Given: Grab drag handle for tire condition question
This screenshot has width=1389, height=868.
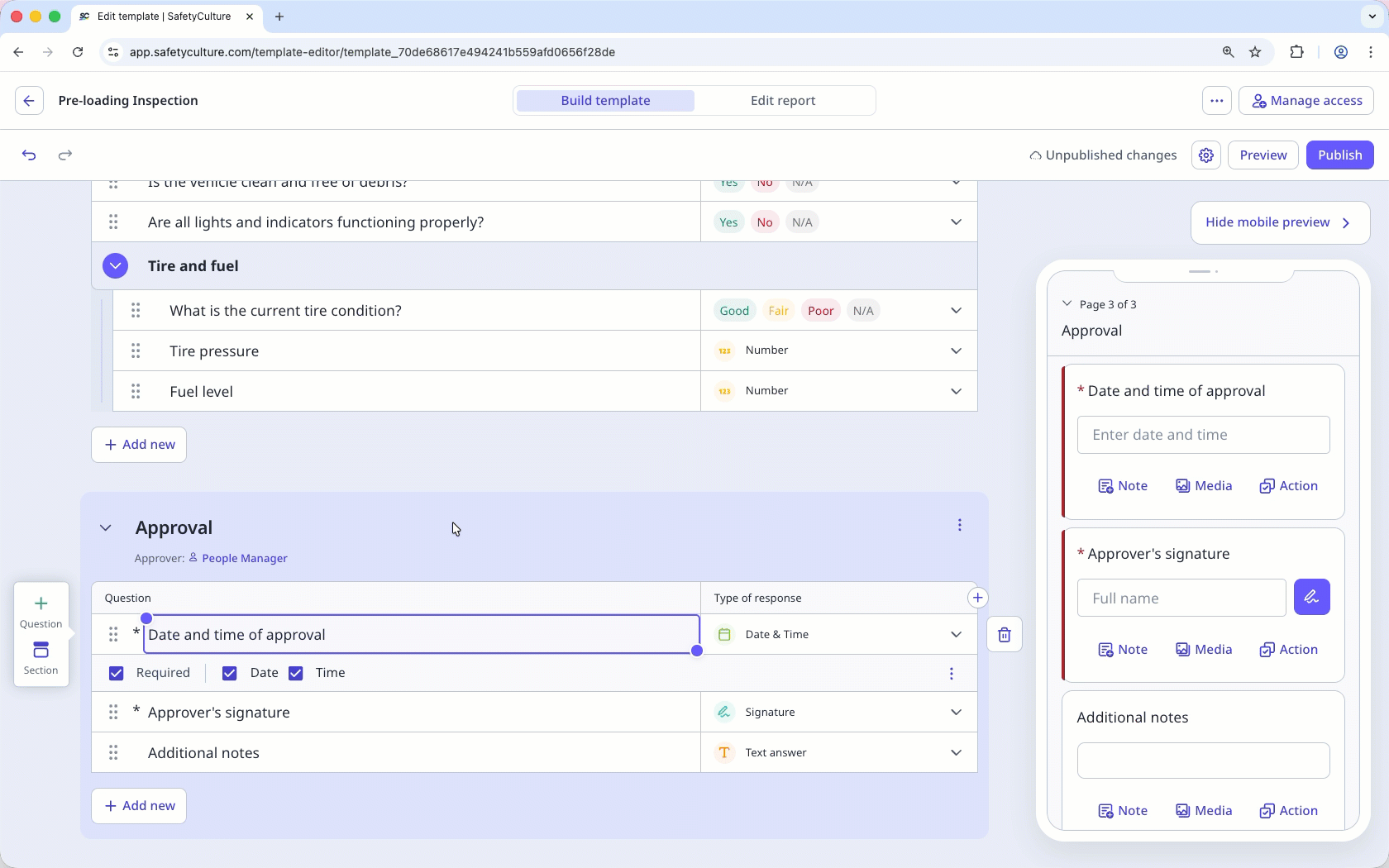Looking at the screenshot, I should pos(136,311).
